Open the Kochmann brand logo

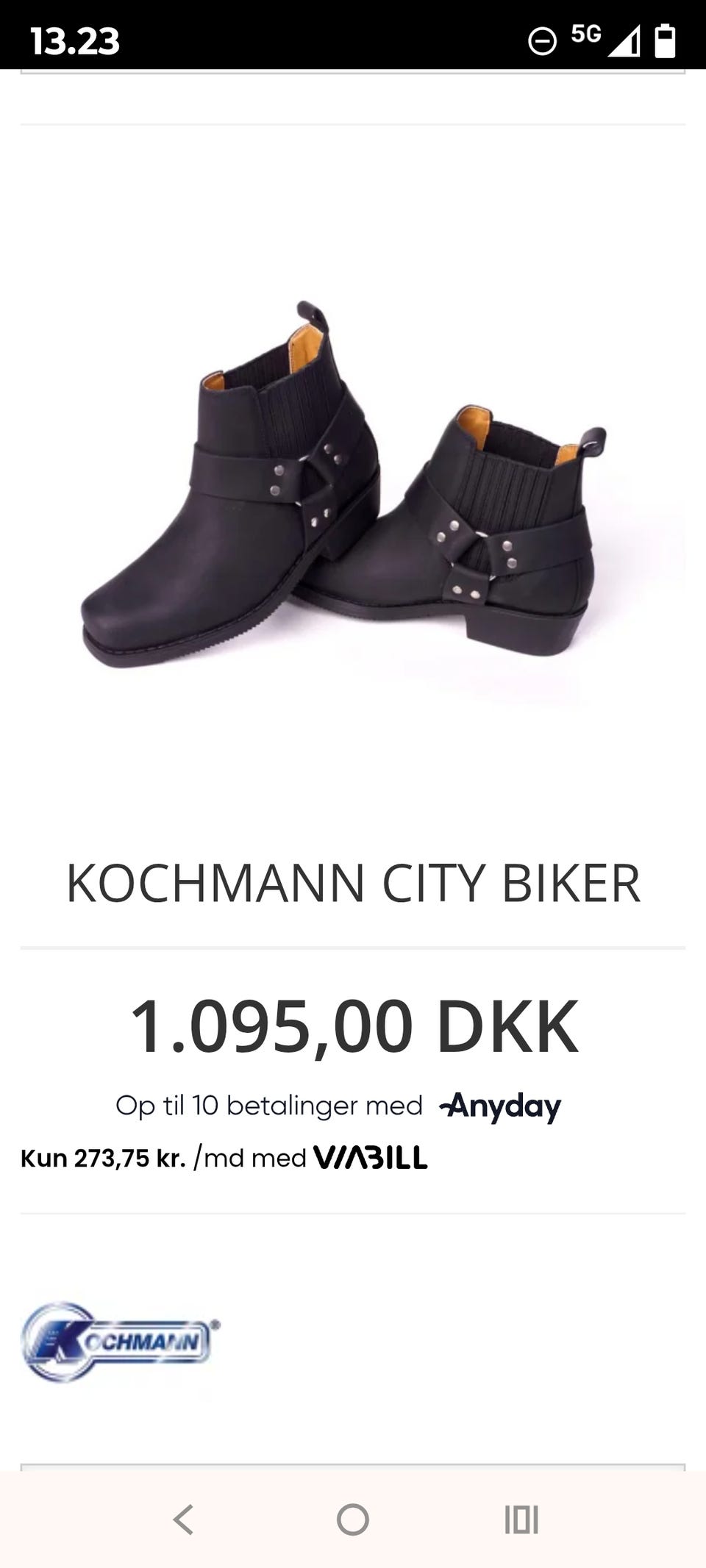(121, 1342)
